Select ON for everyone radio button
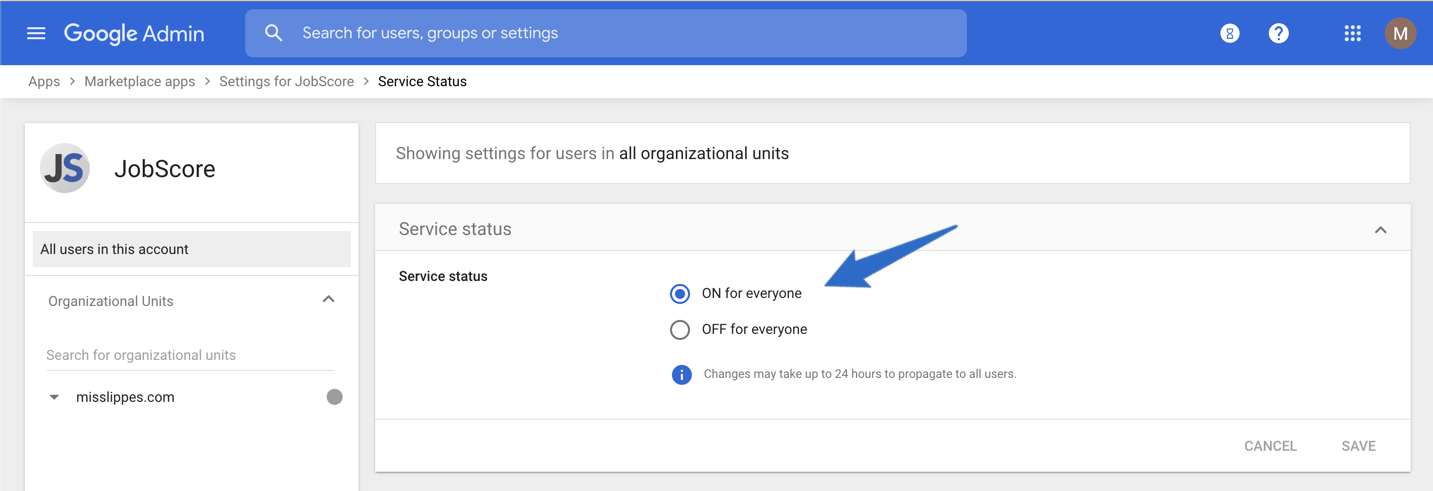The image size is (1433, 491). coord(680,294)
